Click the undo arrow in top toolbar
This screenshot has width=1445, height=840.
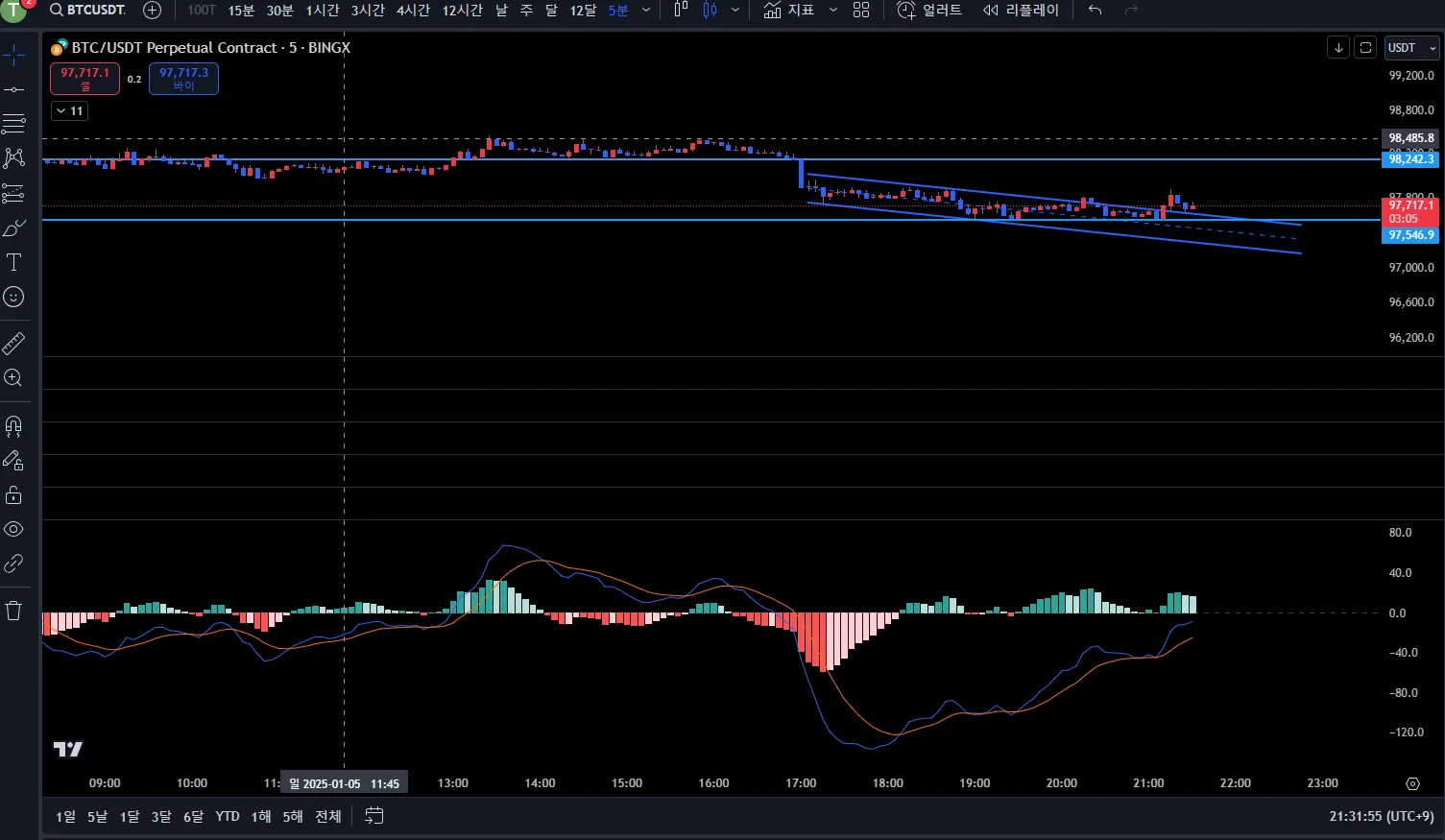1095,10
